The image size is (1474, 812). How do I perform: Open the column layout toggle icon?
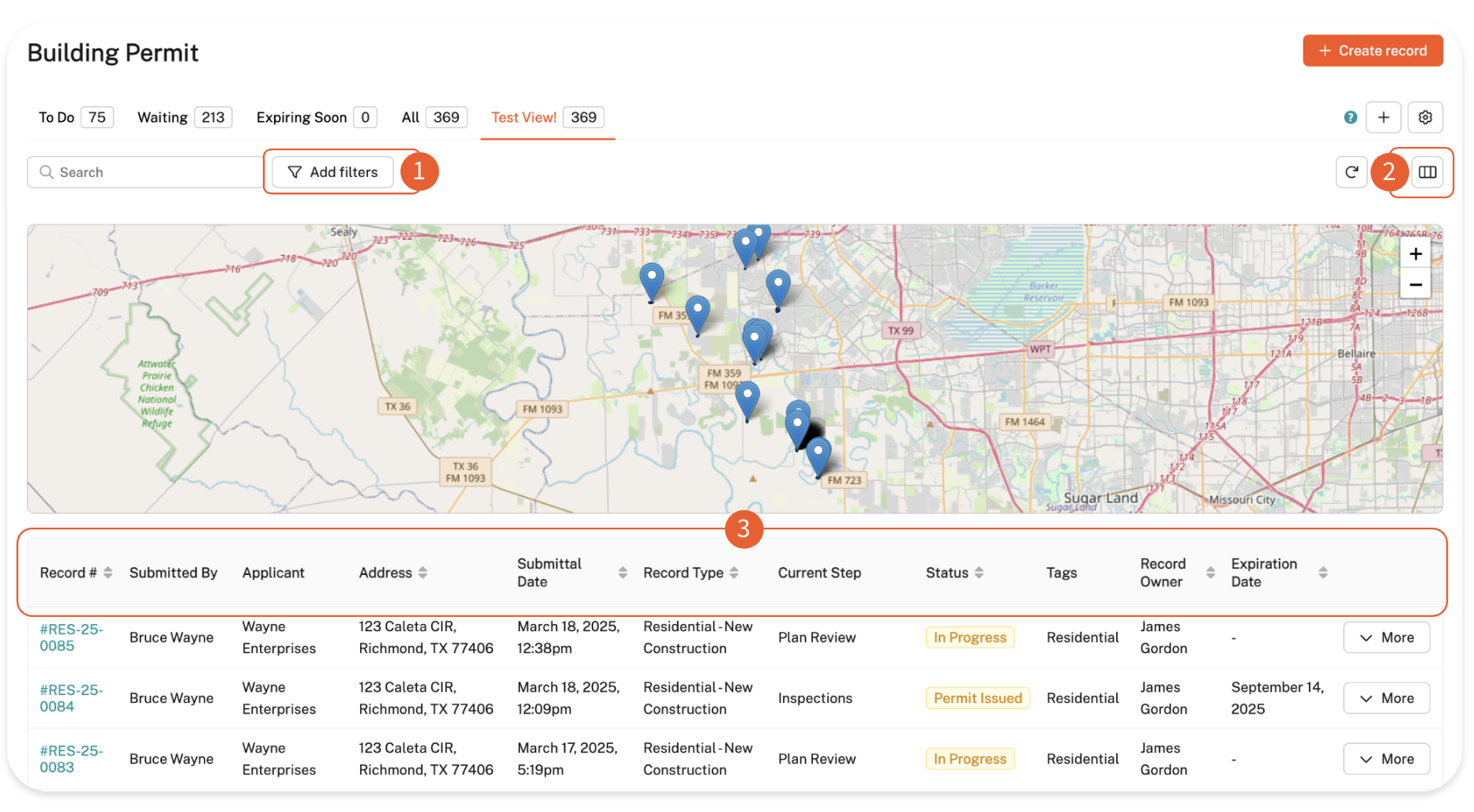pos(1427,172)
